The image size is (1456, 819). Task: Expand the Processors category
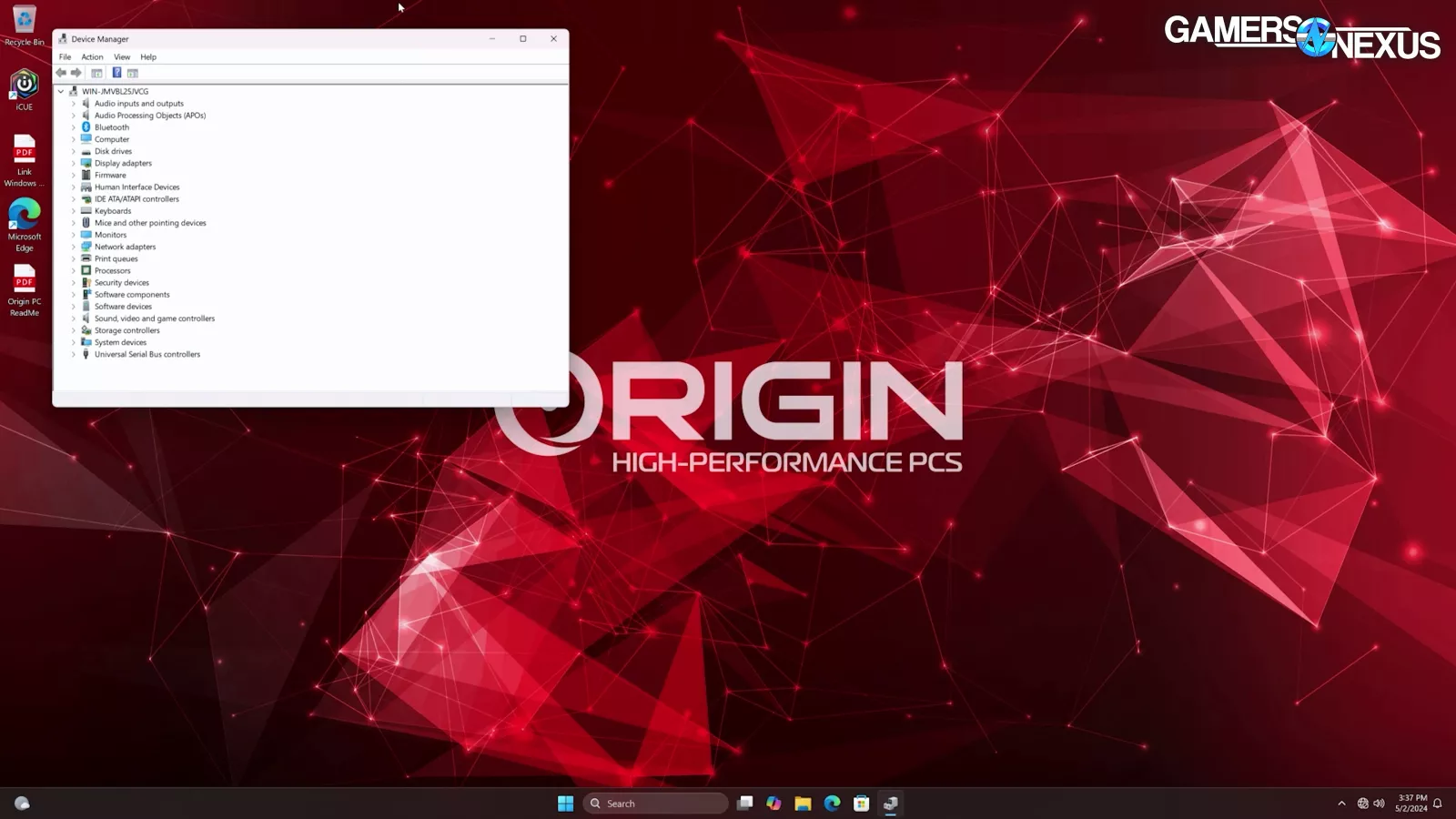[x=74, y=271]
